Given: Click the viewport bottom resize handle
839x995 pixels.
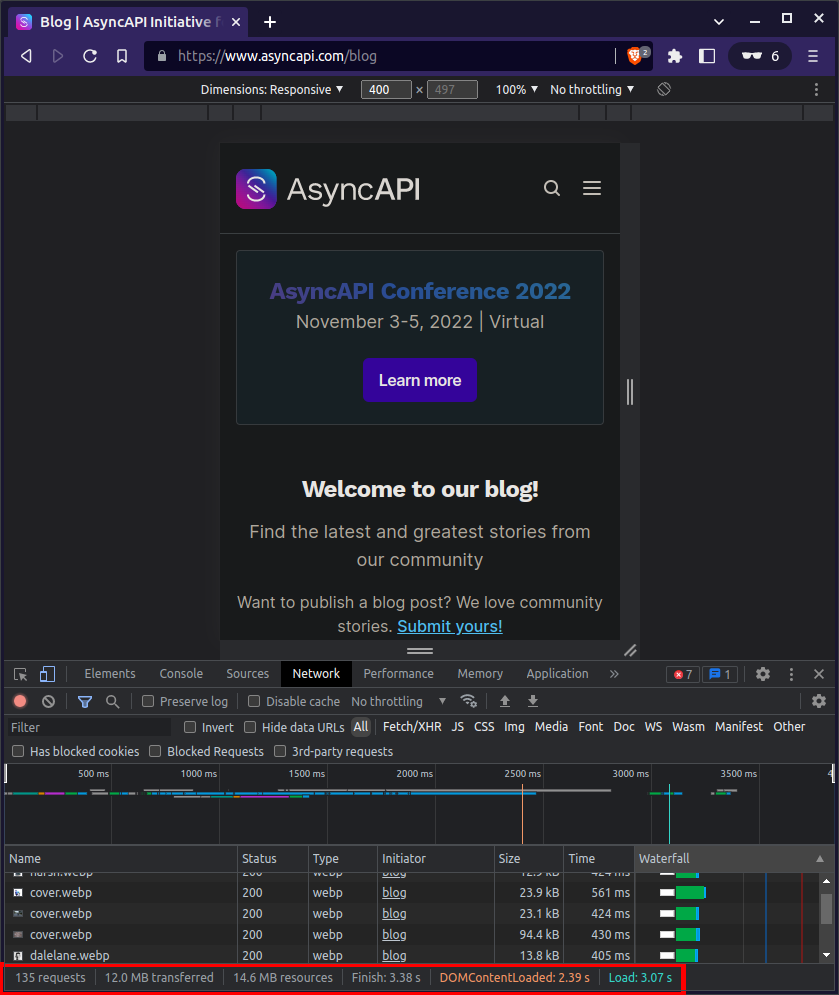Looking at the screenshot, I should (x=420, y=650).
